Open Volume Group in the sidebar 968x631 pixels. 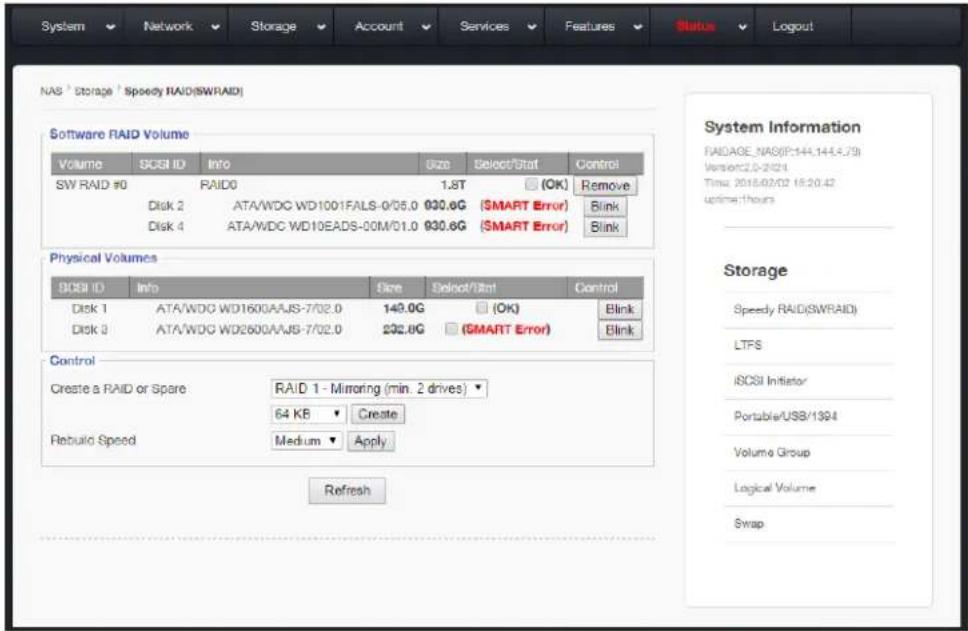pos(772,453)
